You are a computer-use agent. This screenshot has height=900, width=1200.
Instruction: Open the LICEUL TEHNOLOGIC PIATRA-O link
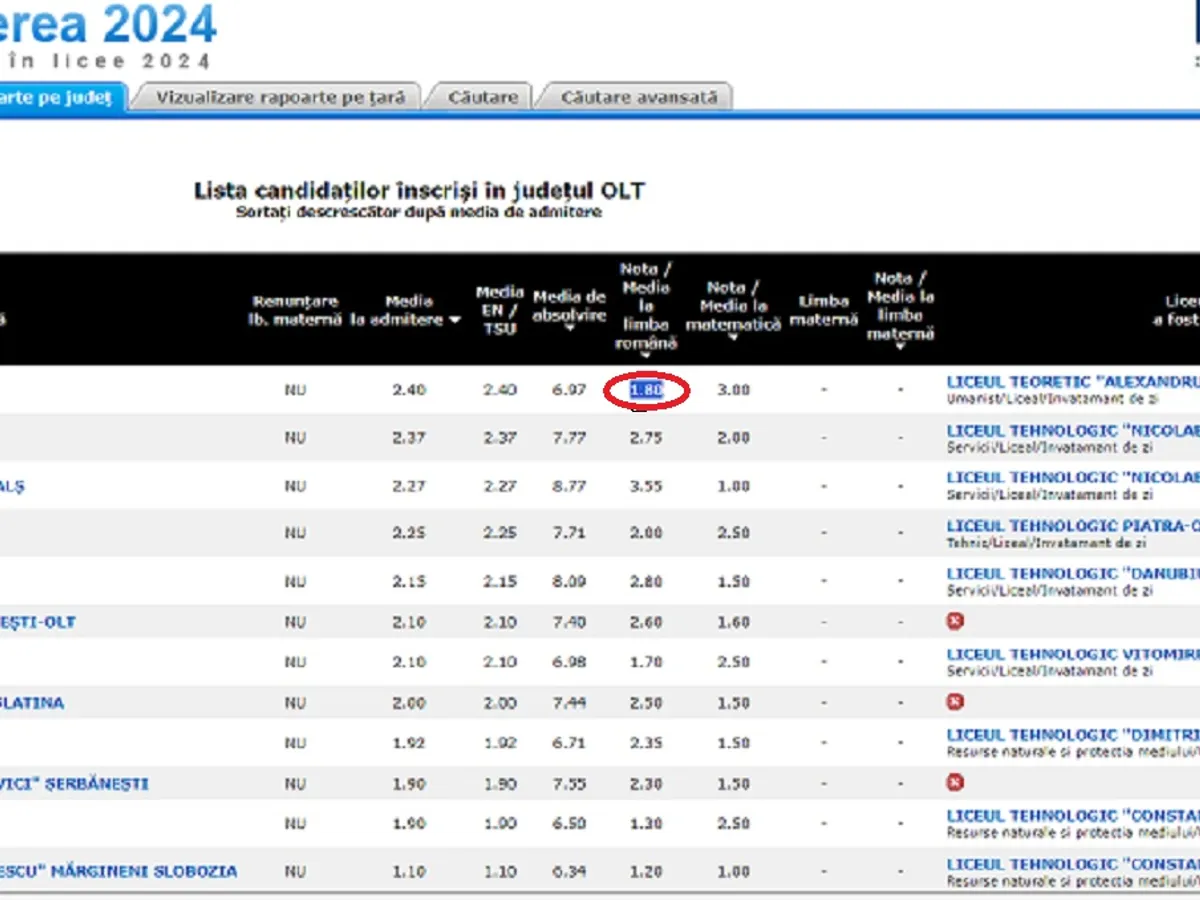[1072, 526]
